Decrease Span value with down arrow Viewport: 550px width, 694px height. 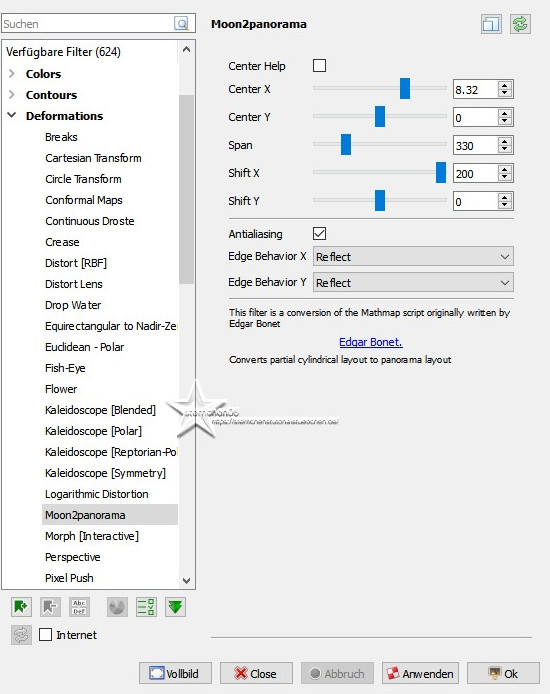coord(504,149)
